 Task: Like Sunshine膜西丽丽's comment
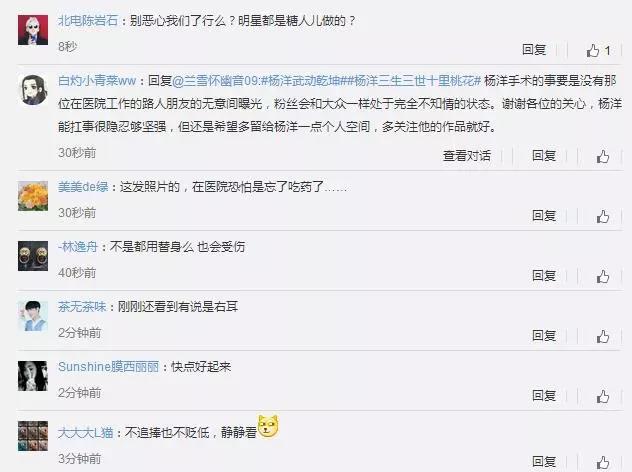coord(603,396)
